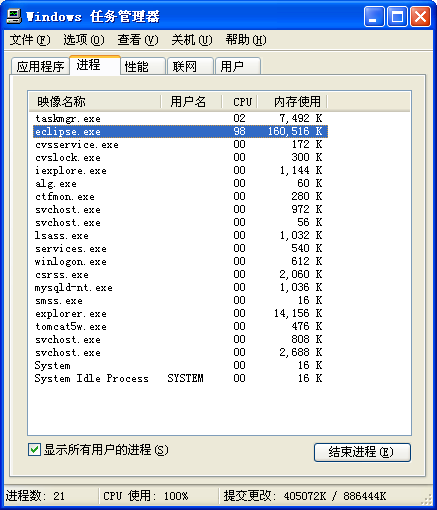
Task: Sort by 映像名称 column header
Action: [x=95, y=102]
